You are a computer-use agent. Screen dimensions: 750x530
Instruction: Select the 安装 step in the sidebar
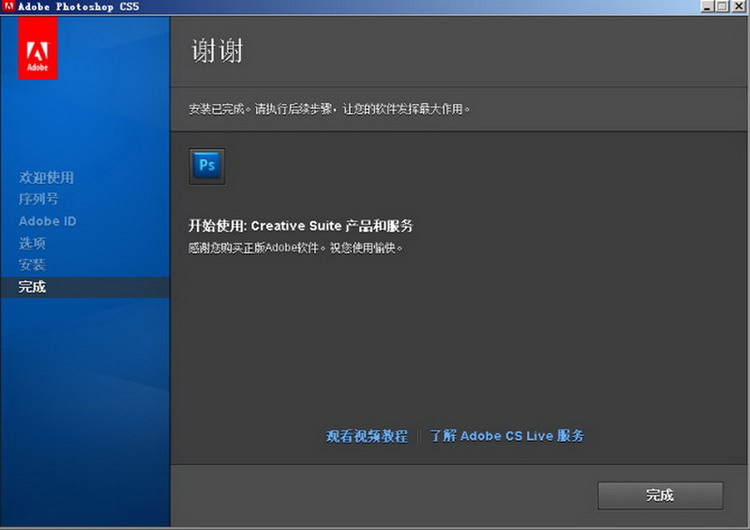[x=32, y=265]
